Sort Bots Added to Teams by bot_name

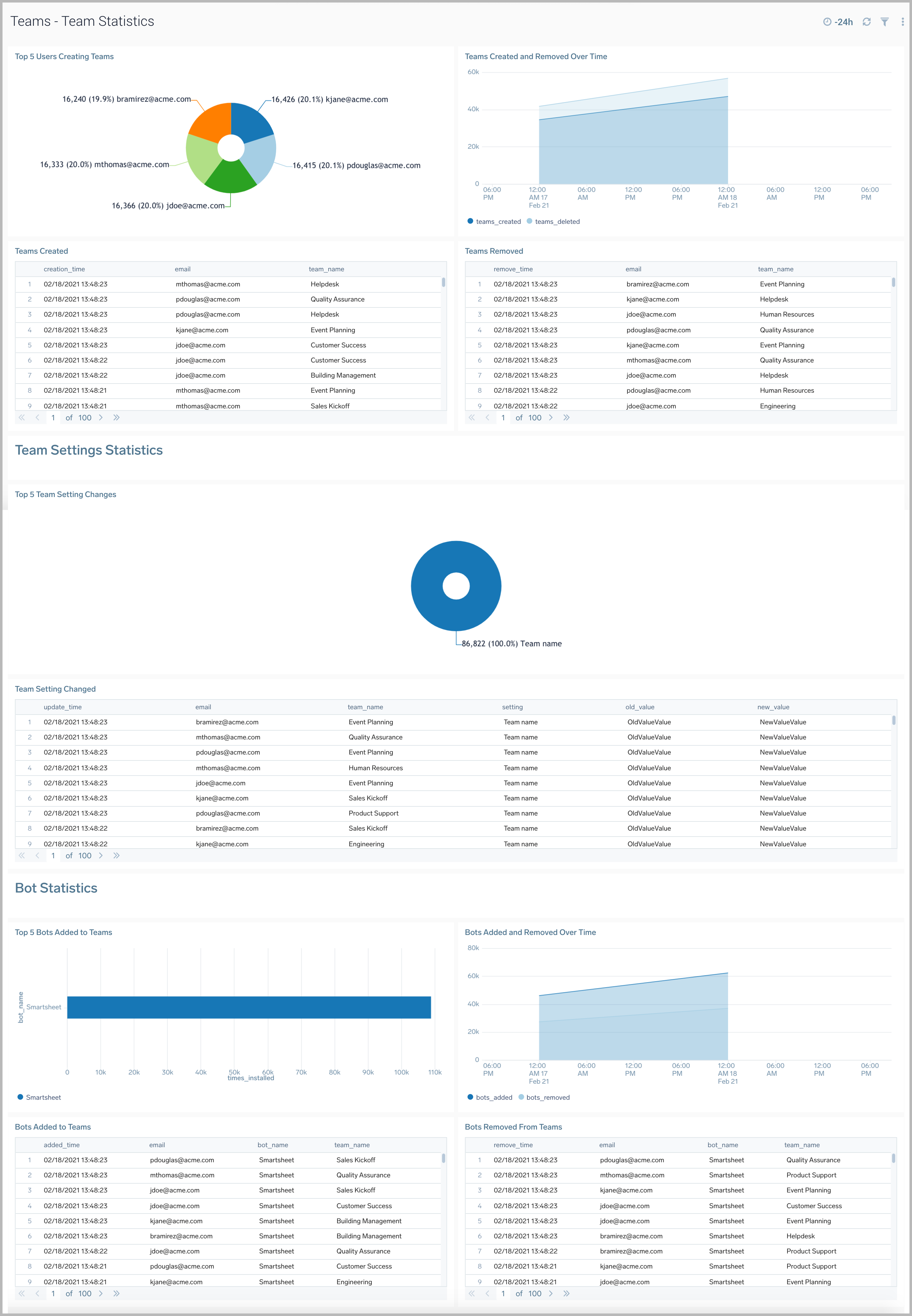[x=273, y=1145]
